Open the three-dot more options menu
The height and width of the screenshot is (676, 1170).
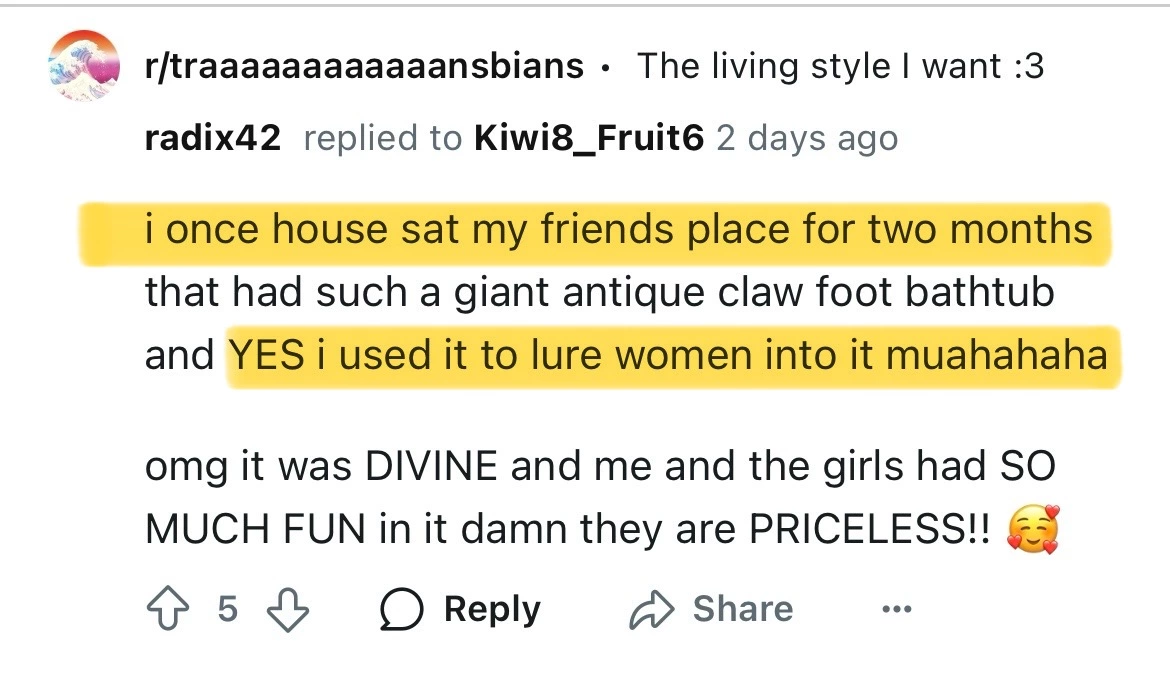(x=896, y=610)
